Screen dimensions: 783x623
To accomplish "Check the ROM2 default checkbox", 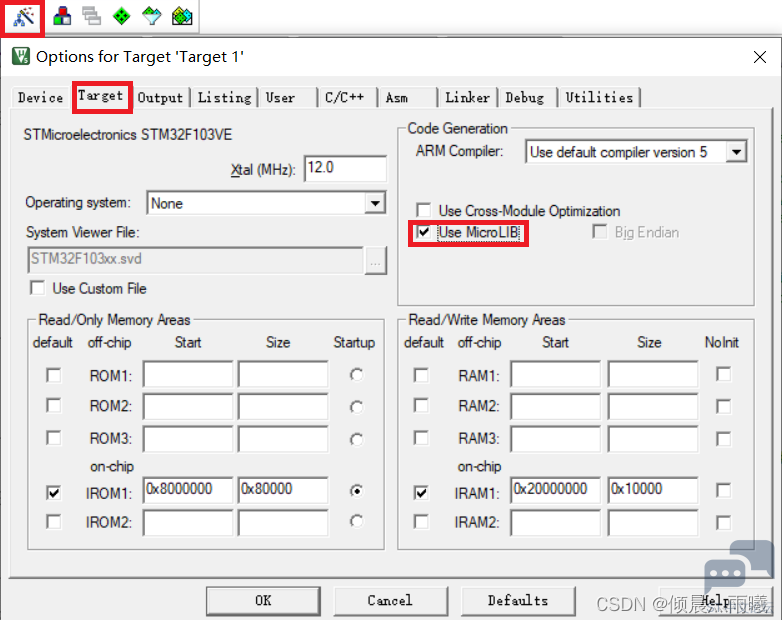I will [53, 405].
